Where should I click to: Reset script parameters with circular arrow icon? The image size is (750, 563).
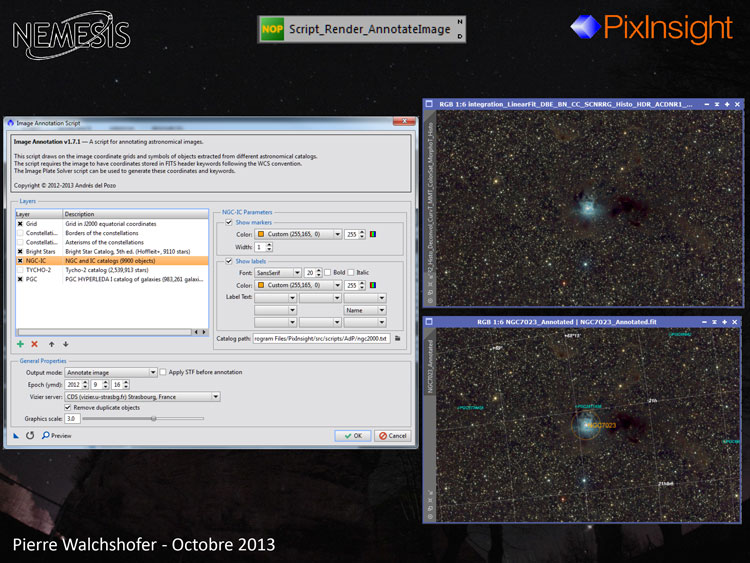30,435
